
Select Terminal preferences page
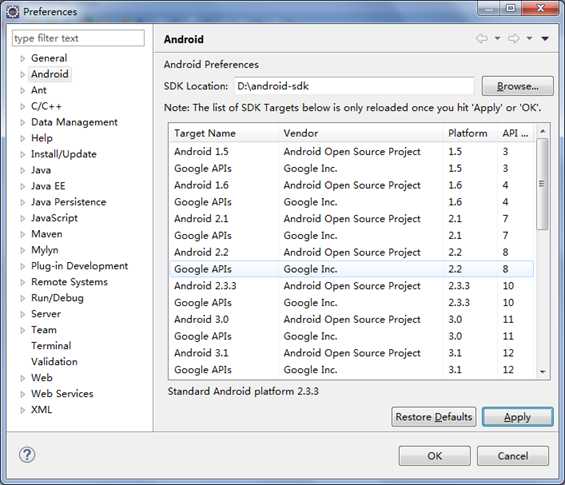tap(51, 346)
